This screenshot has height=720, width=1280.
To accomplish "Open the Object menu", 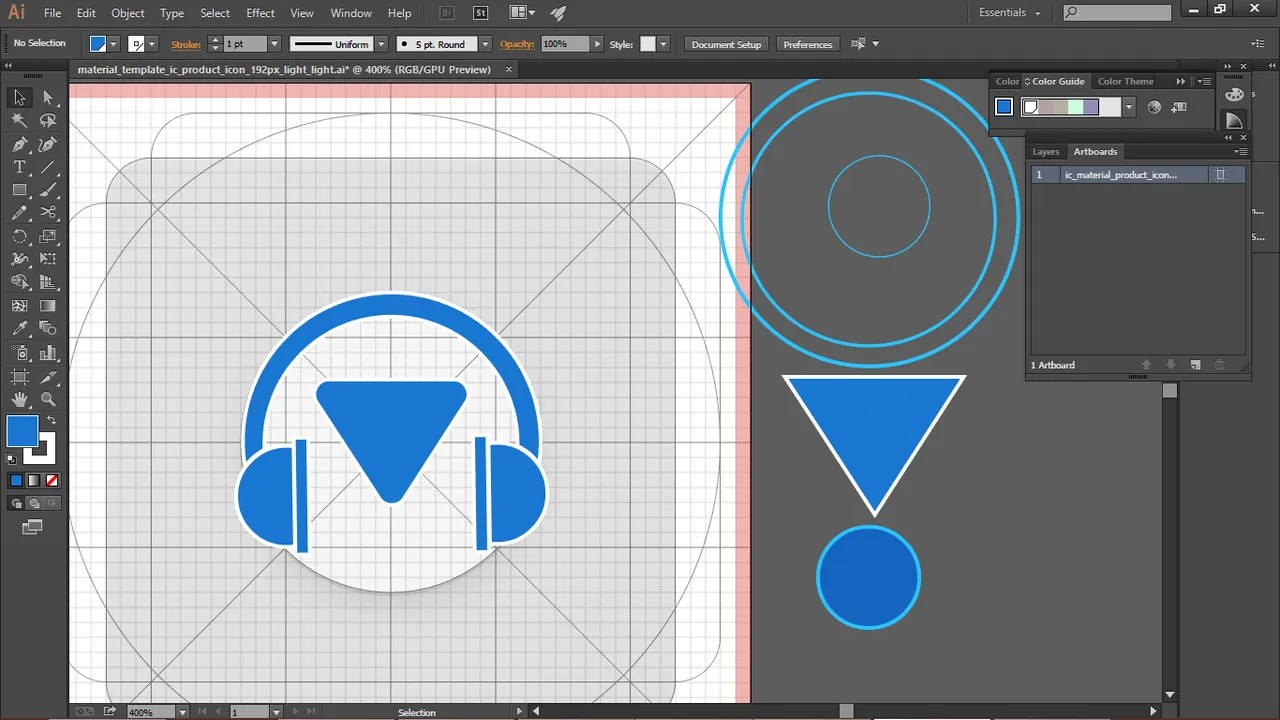I will coord(128,13).
